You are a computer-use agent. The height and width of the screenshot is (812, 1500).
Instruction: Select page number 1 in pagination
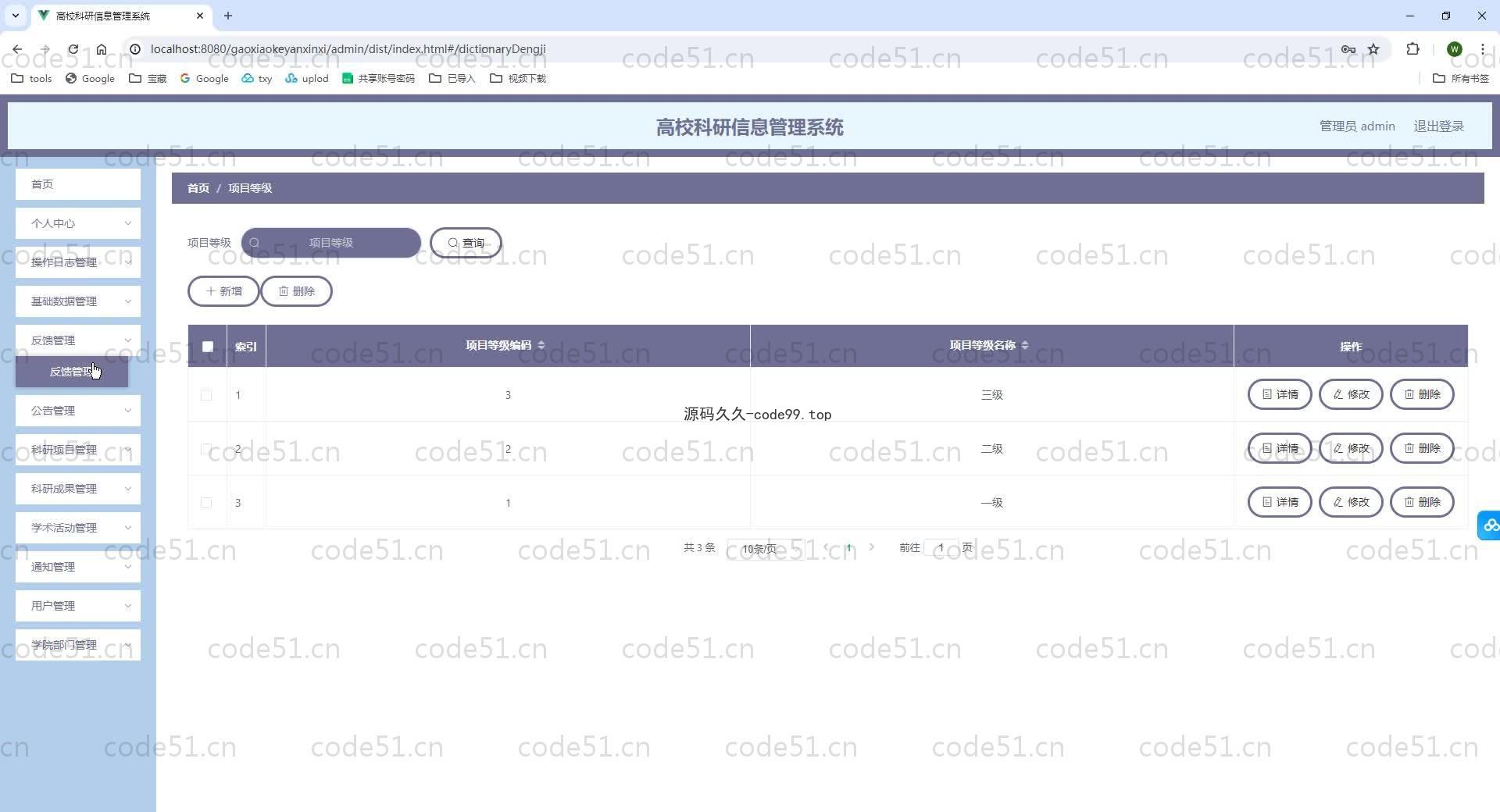[x=848, y=547]
